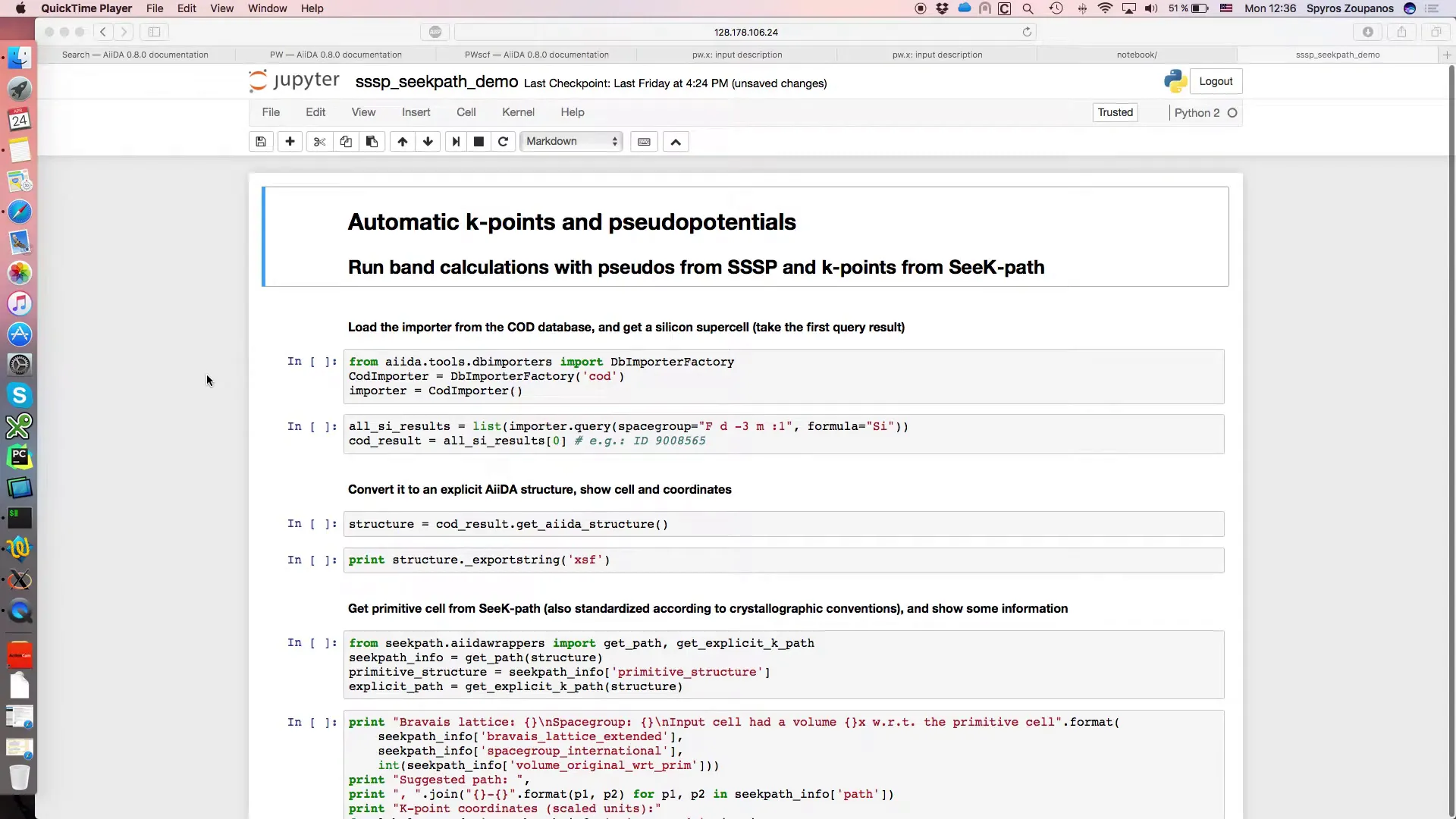Select the get_aiida_structure code cell

pyautogui.click(x=783, y=524)
